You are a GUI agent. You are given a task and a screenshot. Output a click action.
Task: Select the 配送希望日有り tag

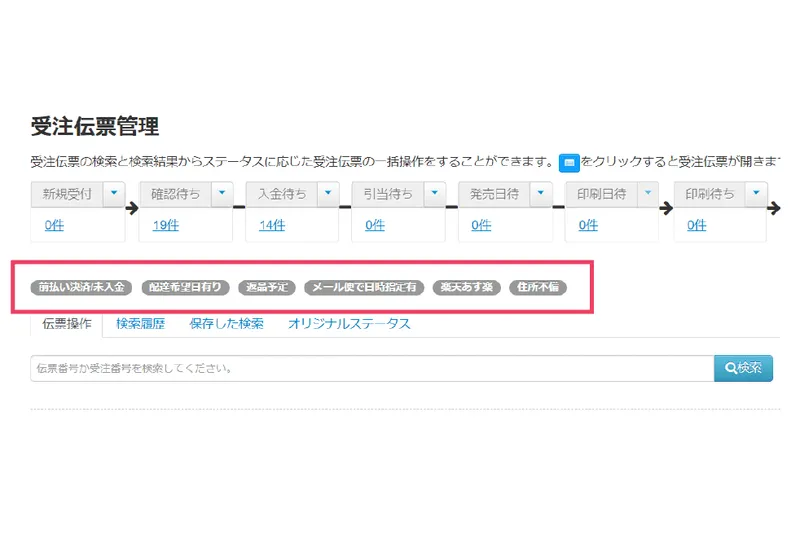(185, 288)
